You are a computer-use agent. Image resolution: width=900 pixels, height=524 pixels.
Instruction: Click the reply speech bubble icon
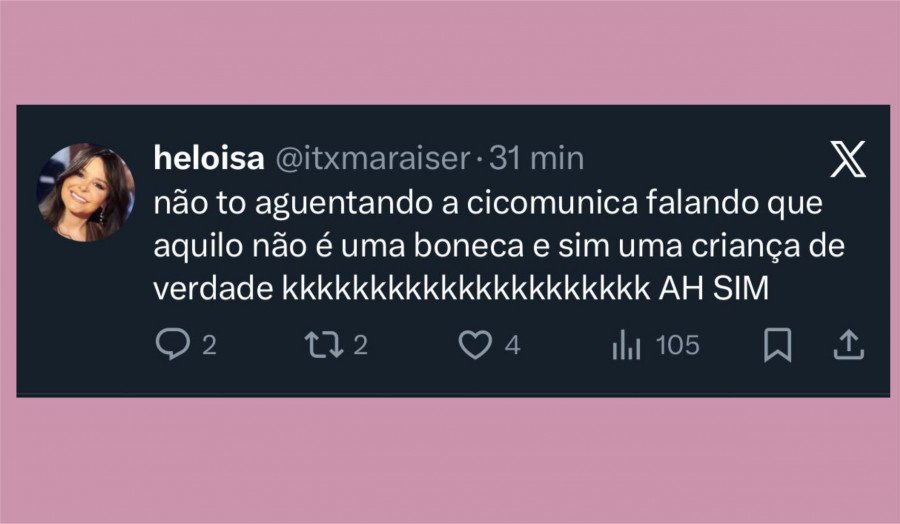click(174, 346)
